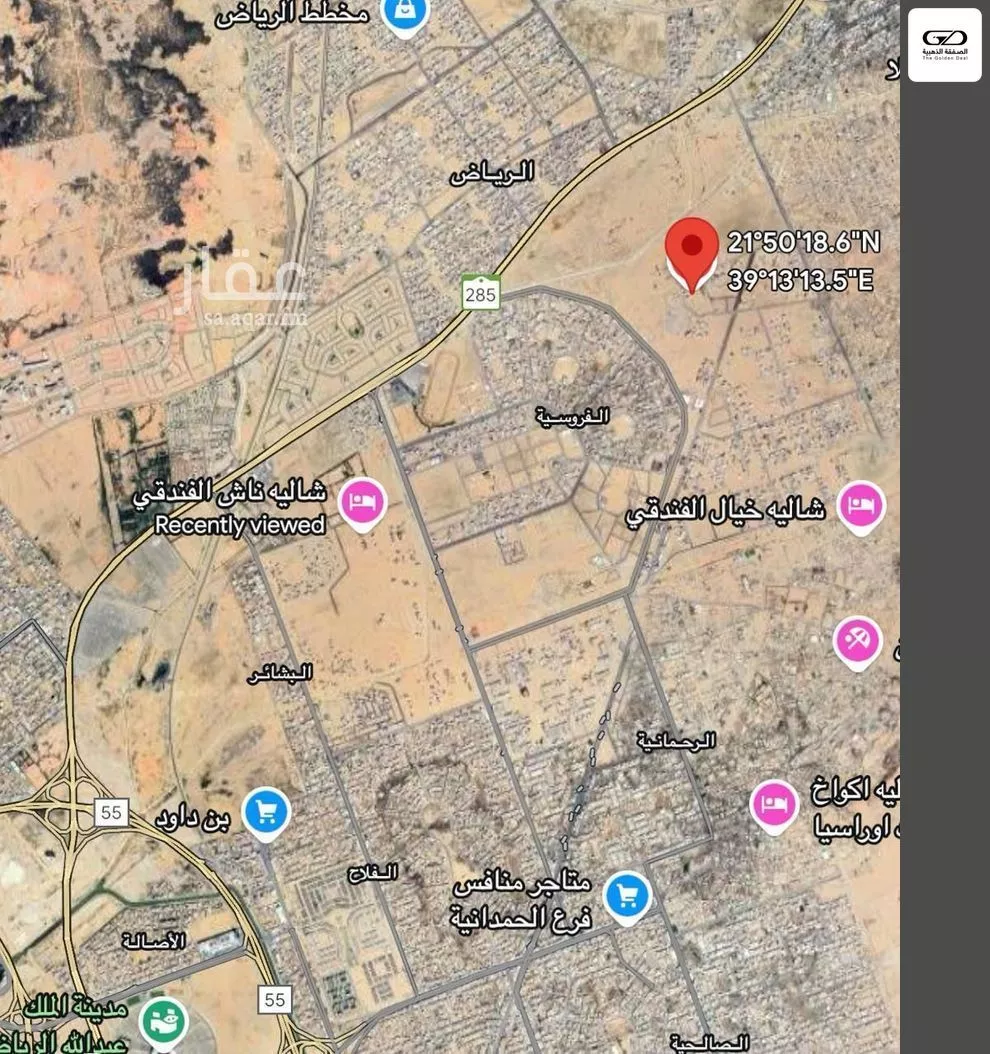The height and width of the screenshot is (1054, 990).
Task: Click the الرياض neighborhood label
Action: pos(492,172)
